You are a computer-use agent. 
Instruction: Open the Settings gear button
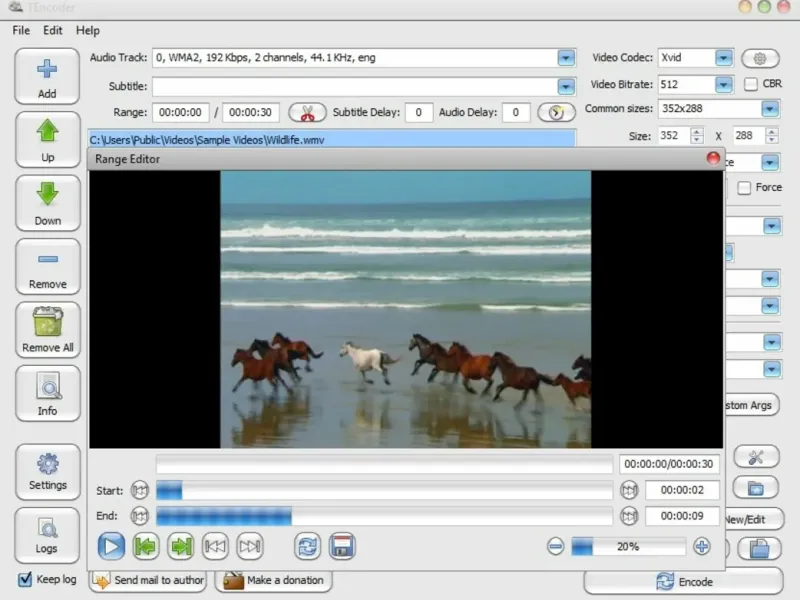[47, 472]
